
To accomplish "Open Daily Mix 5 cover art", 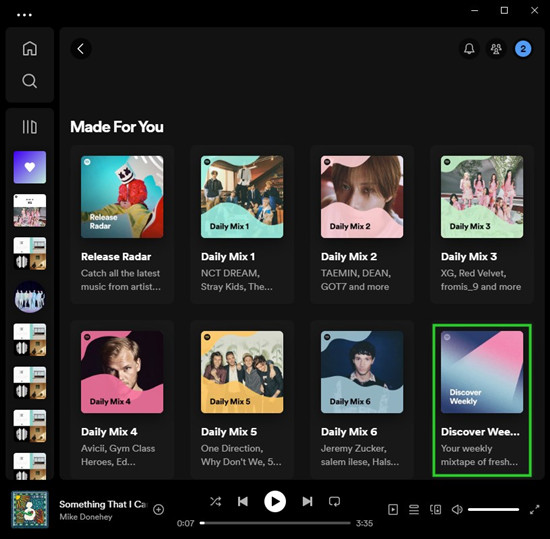I will [x=242, y=372].
